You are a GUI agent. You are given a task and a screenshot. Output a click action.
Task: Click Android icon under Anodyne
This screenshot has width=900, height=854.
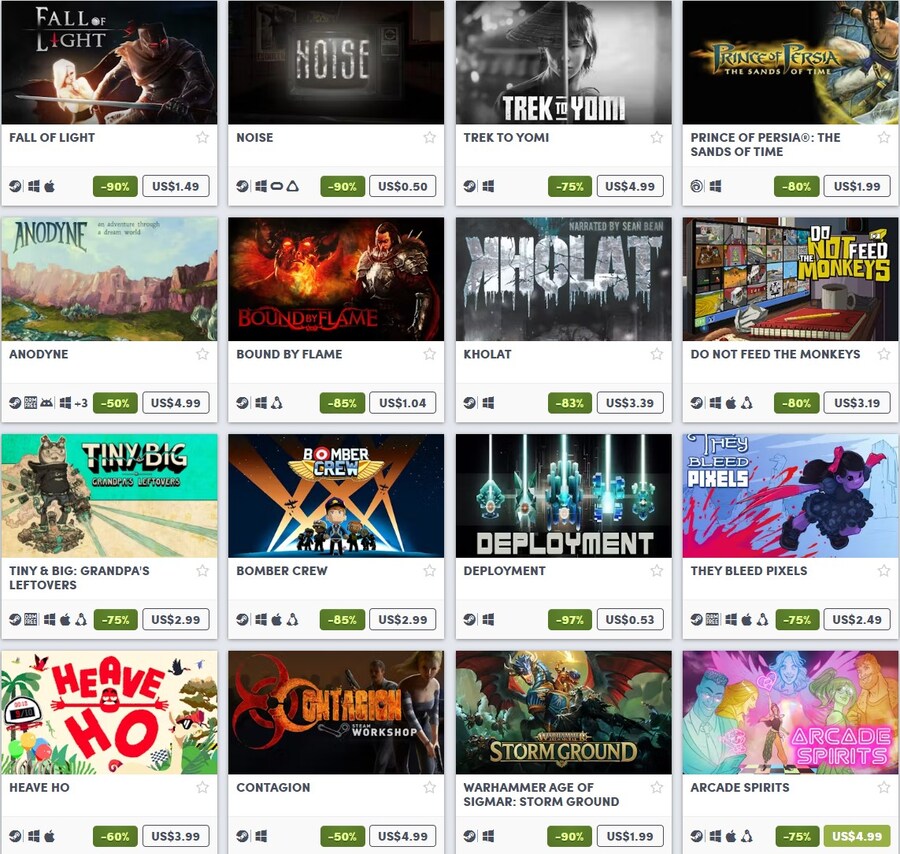coord(47,403)
